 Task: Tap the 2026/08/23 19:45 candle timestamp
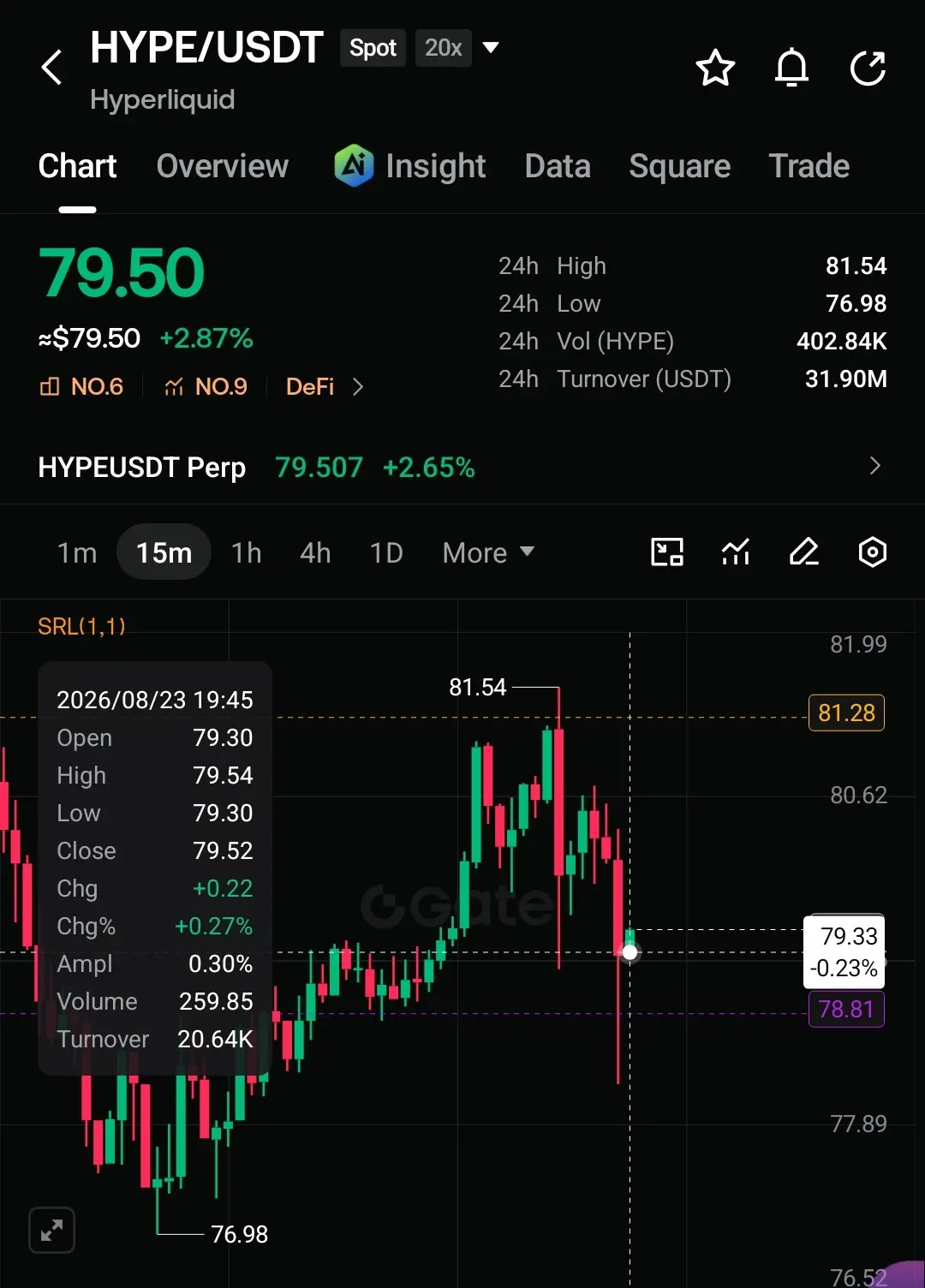[155, 700]
